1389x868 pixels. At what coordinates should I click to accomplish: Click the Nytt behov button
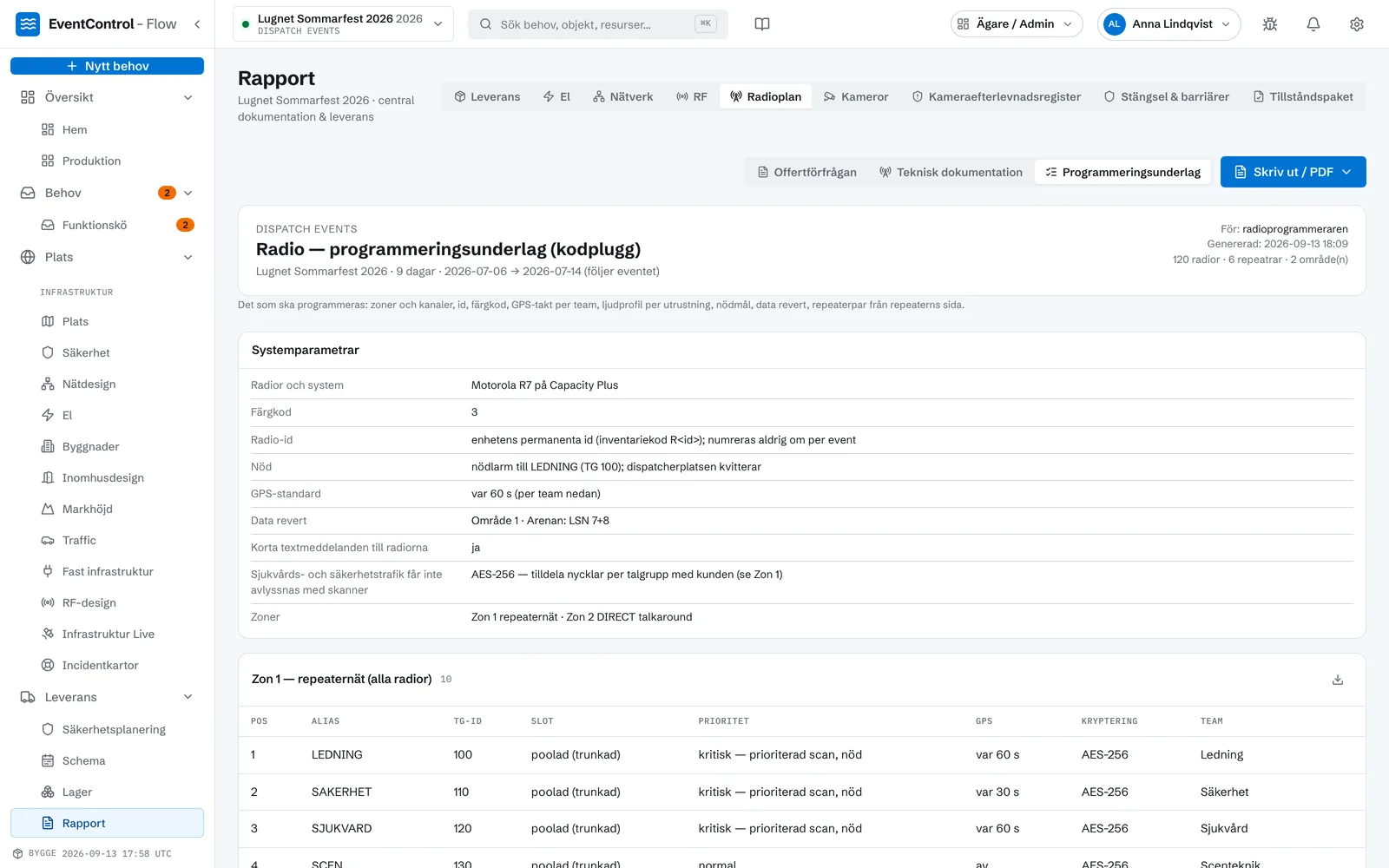pyautogui.click(x=107, y=66)
